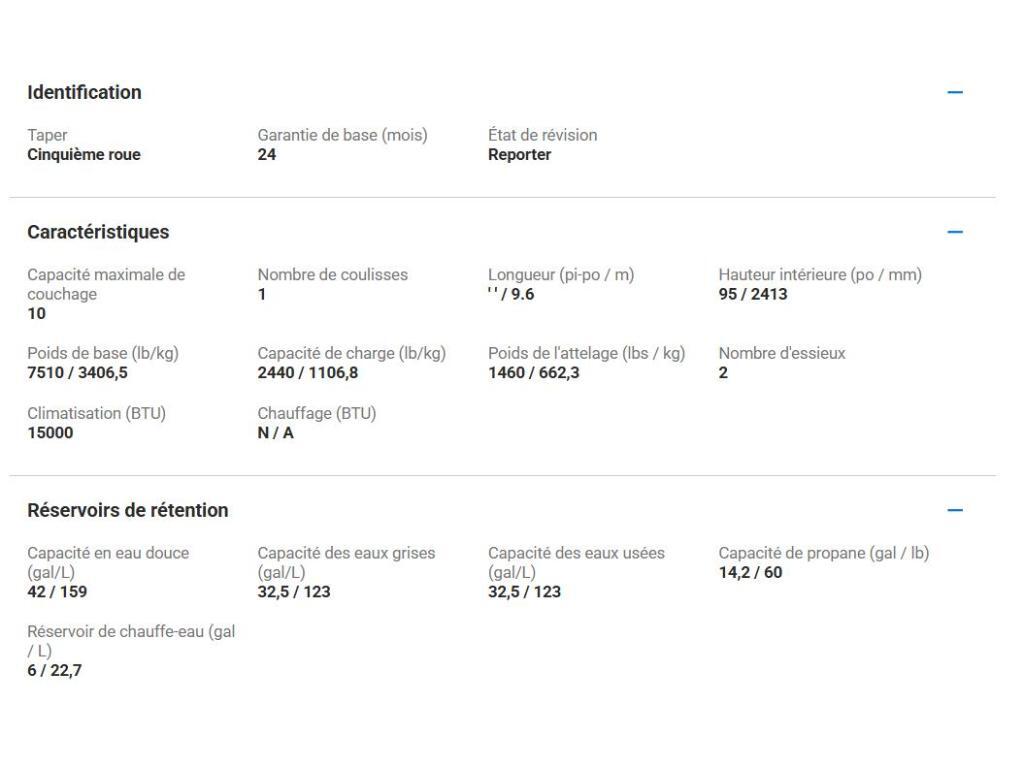Click the Longueur (pi-po / m) label
Viewport: 1024px width, 768px height.
[561, 275]
